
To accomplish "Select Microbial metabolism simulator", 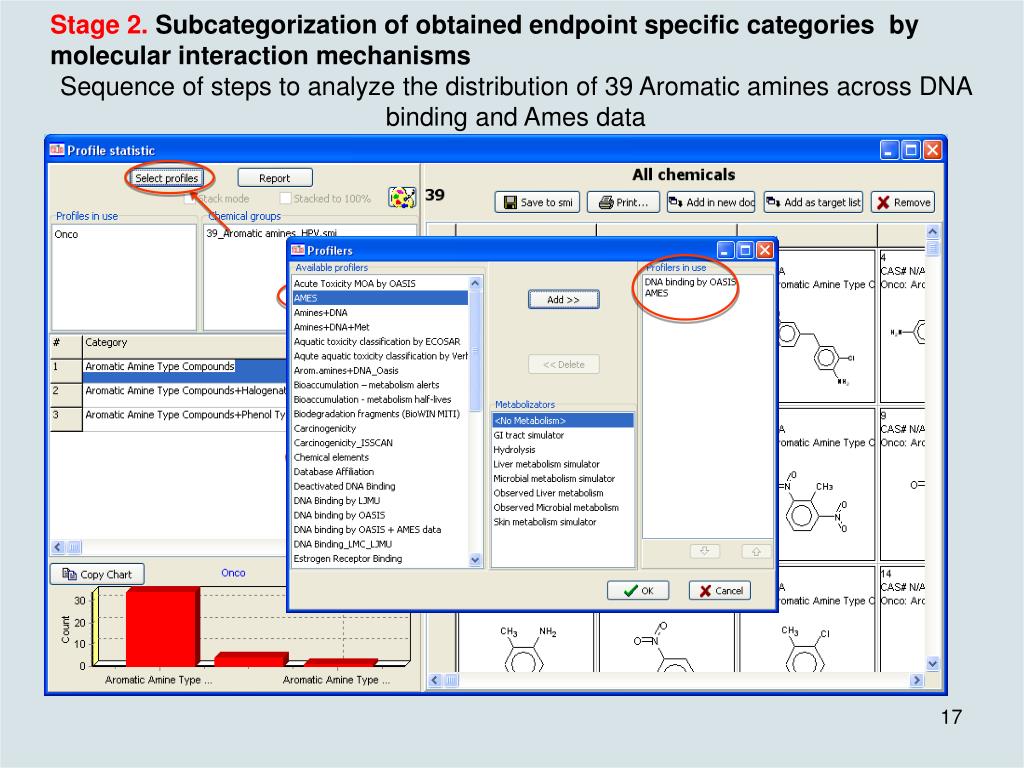I will (x=563, y=478).
